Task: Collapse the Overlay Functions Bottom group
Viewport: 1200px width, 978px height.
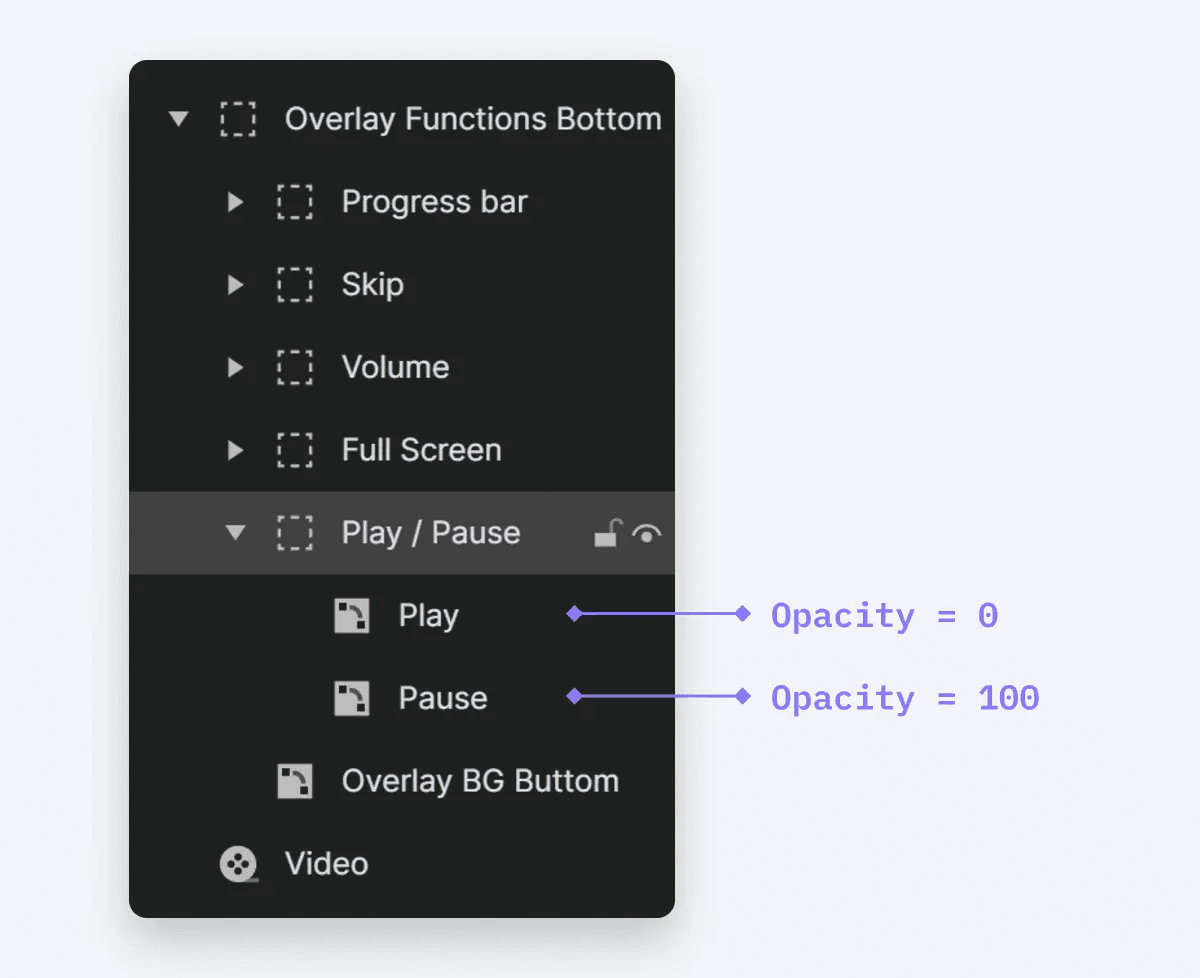Action: click(179, 119)
